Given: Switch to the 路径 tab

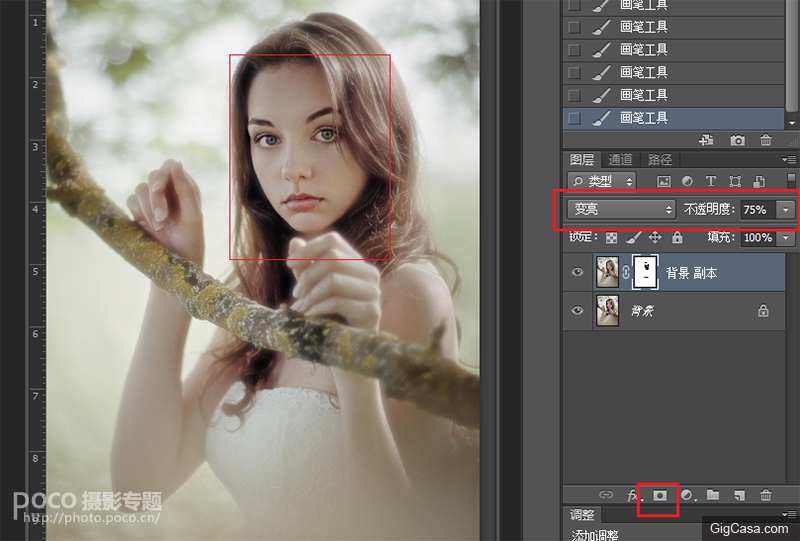Looking at the screenshot, I should click(x=660, y=160).
